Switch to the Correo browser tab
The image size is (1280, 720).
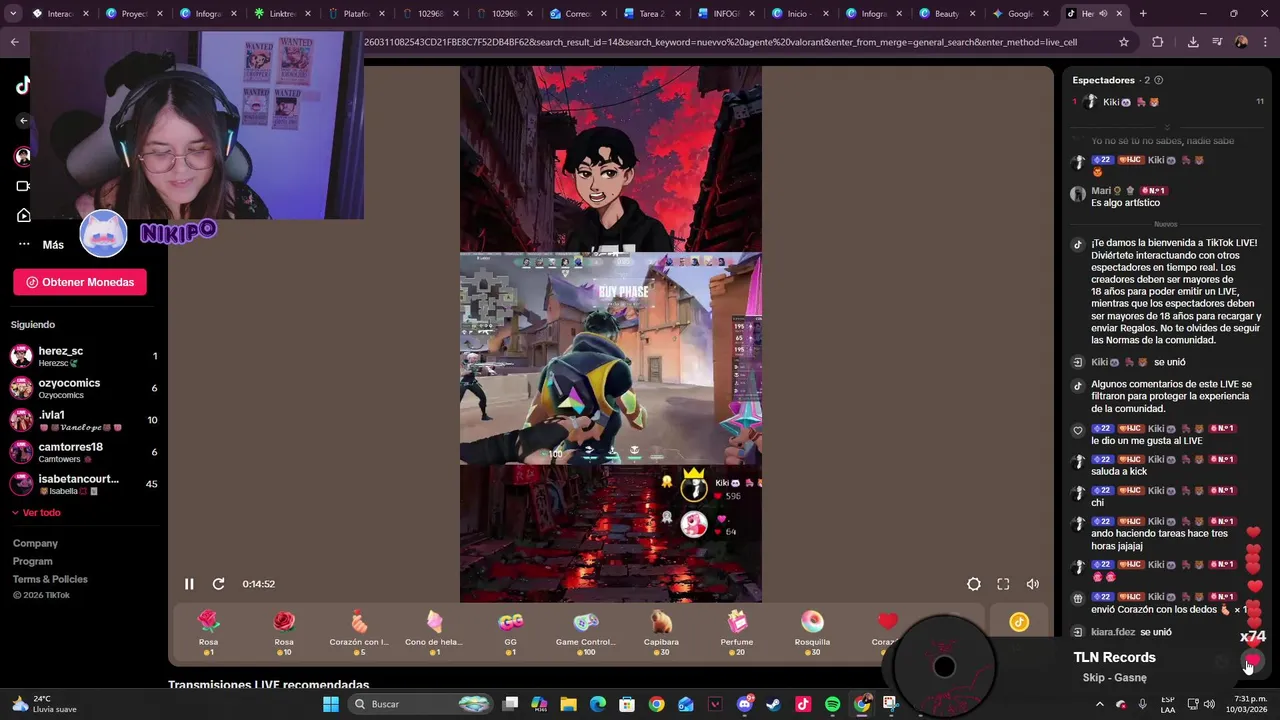tap(578, 14)
